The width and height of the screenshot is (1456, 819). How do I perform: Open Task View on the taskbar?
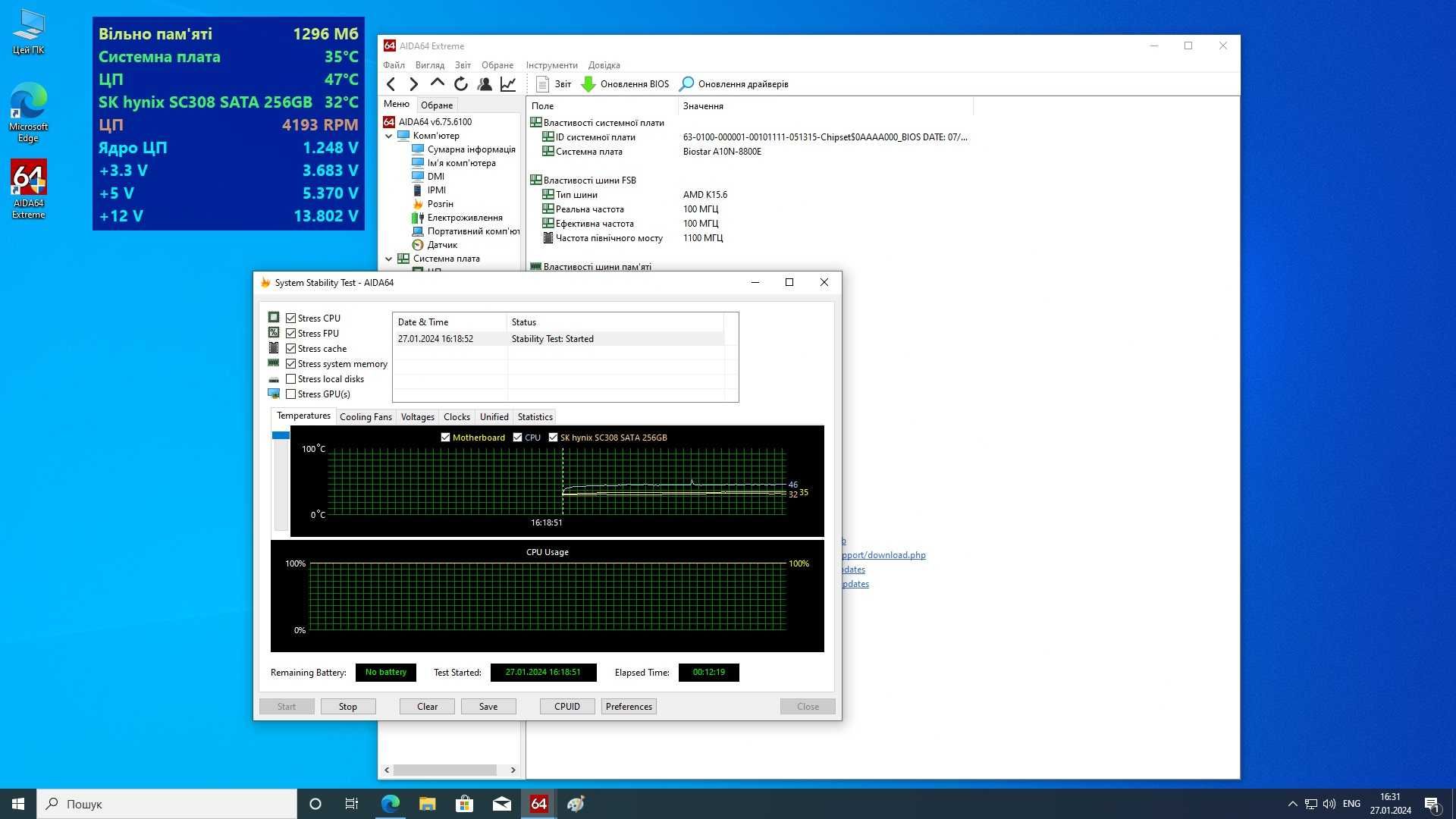tap(352, 804)
